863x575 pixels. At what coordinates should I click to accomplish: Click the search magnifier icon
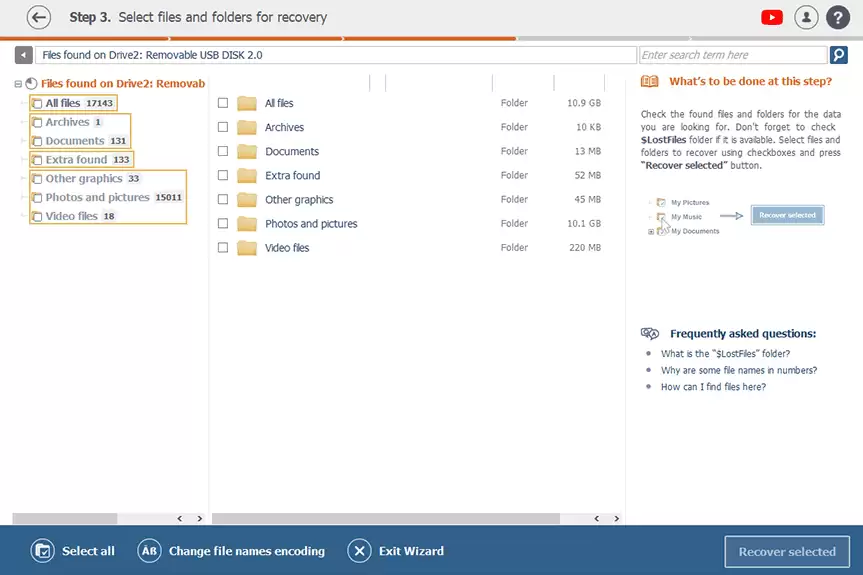(839, 55)
